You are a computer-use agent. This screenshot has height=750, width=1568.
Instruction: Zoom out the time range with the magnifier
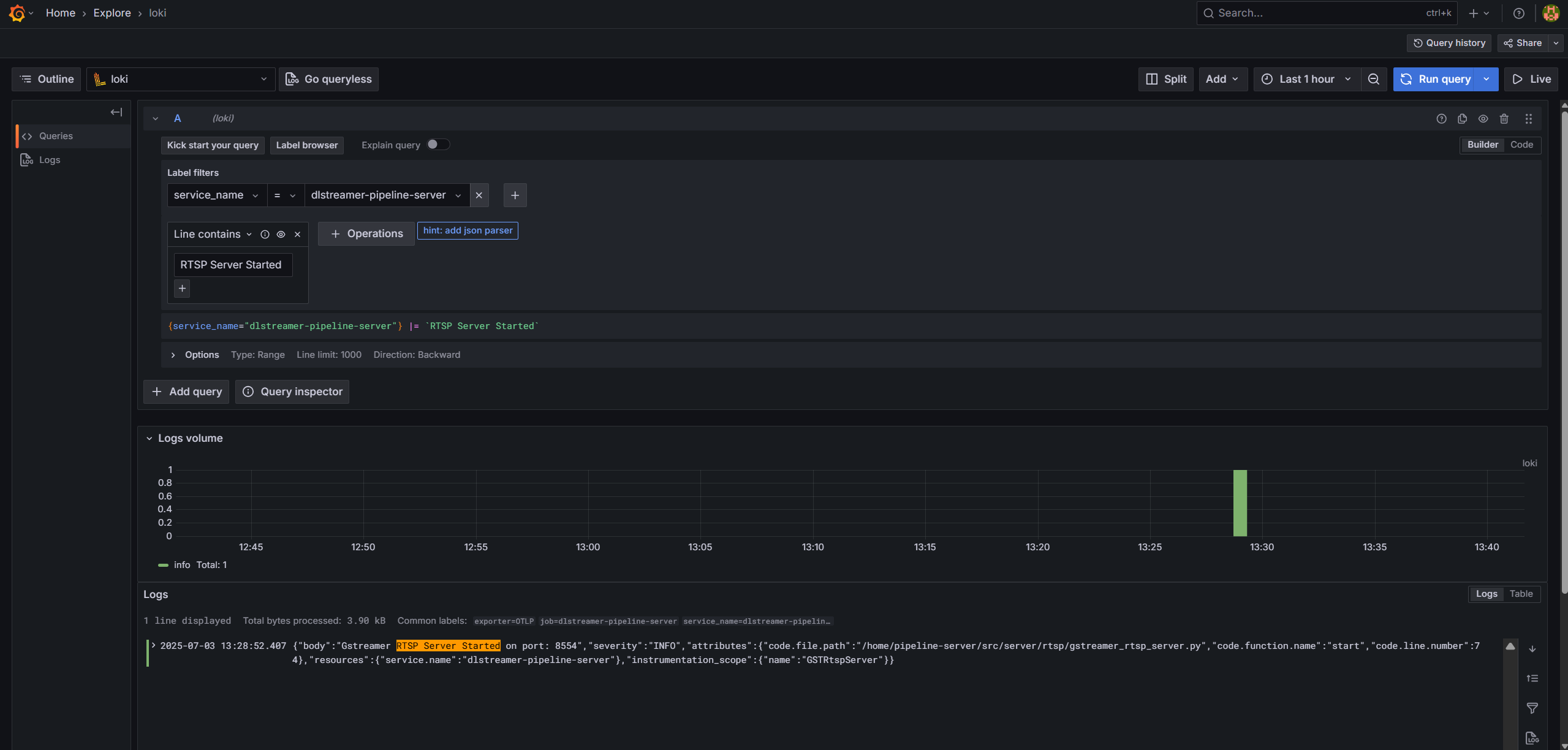point(1373,79)
